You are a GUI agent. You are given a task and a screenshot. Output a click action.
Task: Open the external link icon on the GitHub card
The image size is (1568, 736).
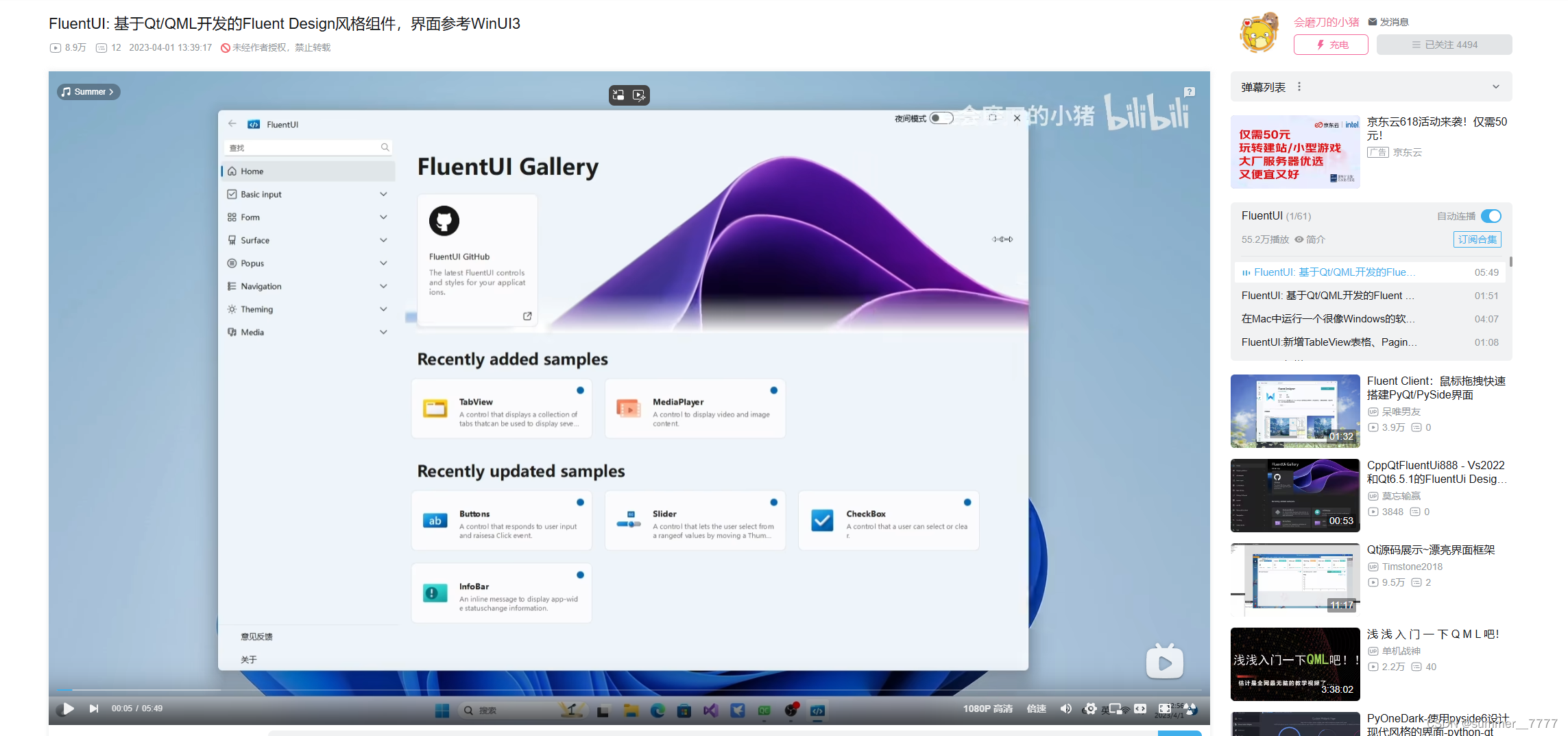pos(527,316)
